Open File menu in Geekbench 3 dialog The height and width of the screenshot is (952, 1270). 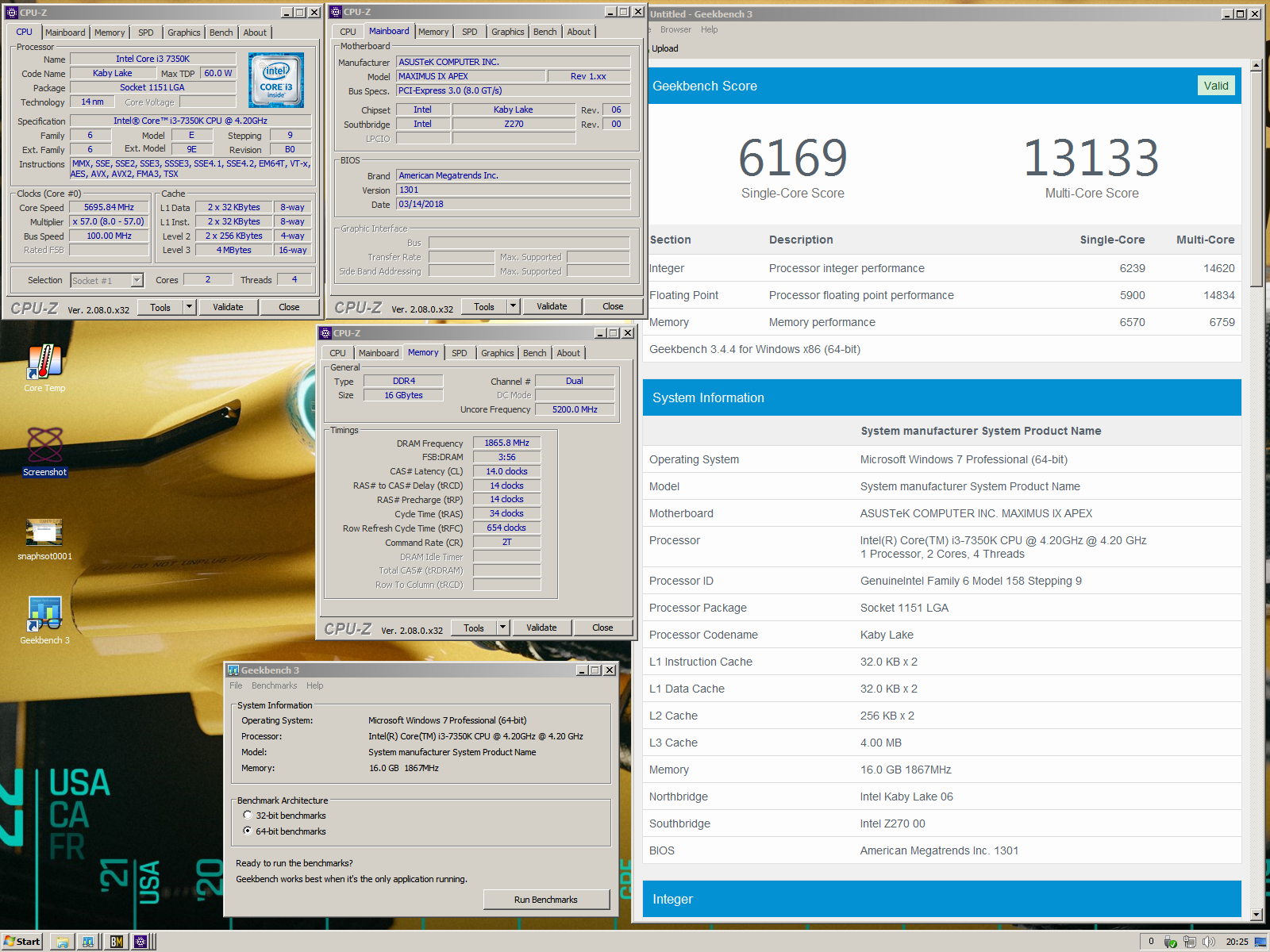[x=236, y=685]
